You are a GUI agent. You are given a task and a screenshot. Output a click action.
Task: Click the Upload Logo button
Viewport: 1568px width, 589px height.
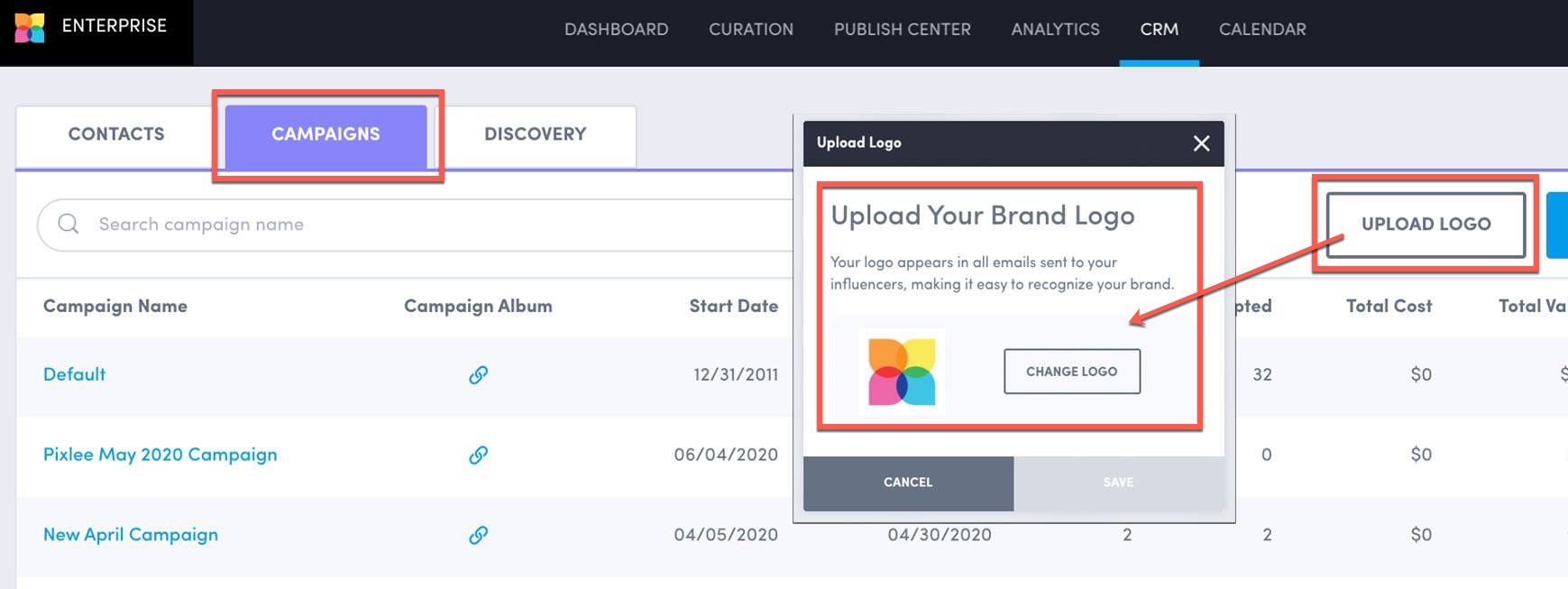(x=1426, y=225)
